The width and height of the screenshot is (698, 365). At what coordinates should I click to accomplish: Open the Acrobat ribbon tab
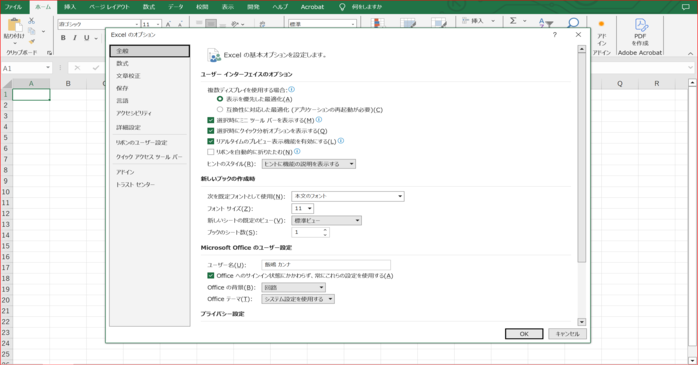point(312,7)
